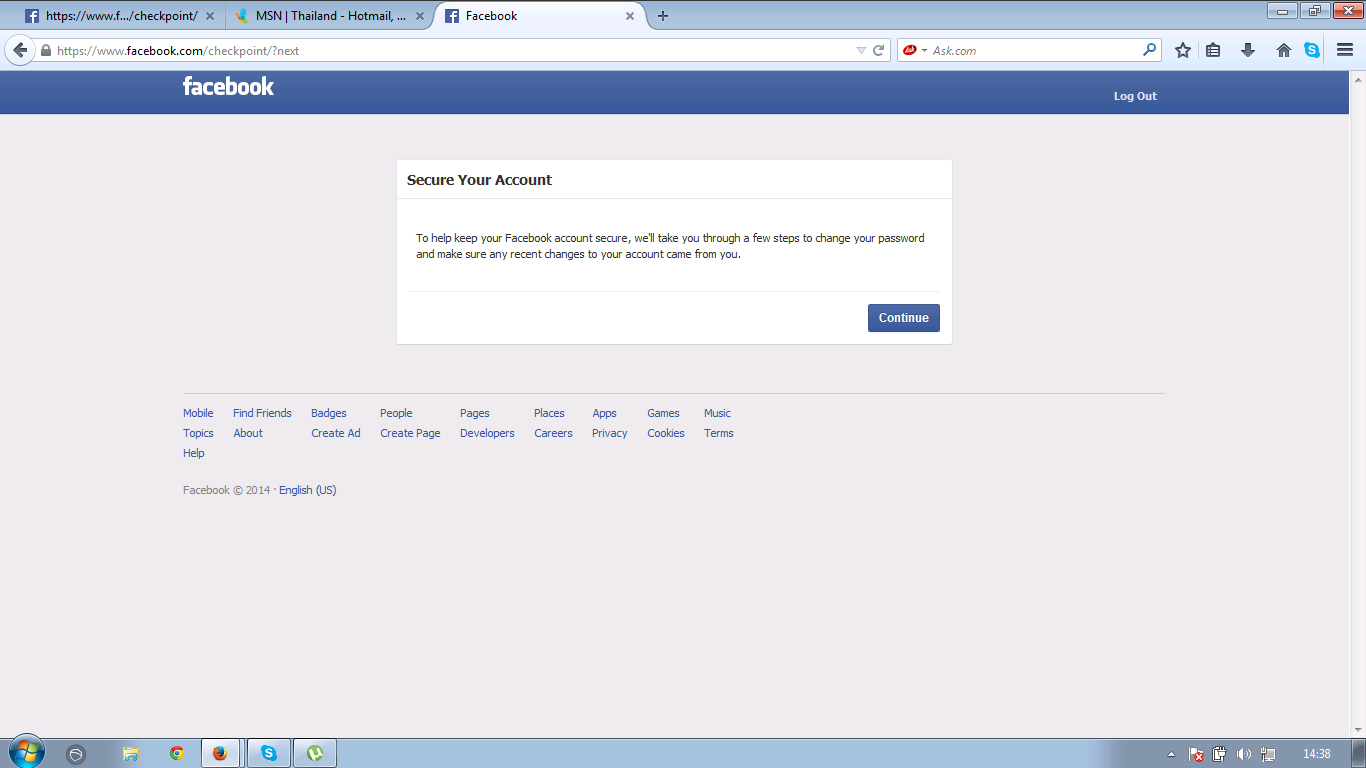This screenshot has width=1366, height=768.
Task: Open the Find Friends link
Action: (x=262, y=413)
